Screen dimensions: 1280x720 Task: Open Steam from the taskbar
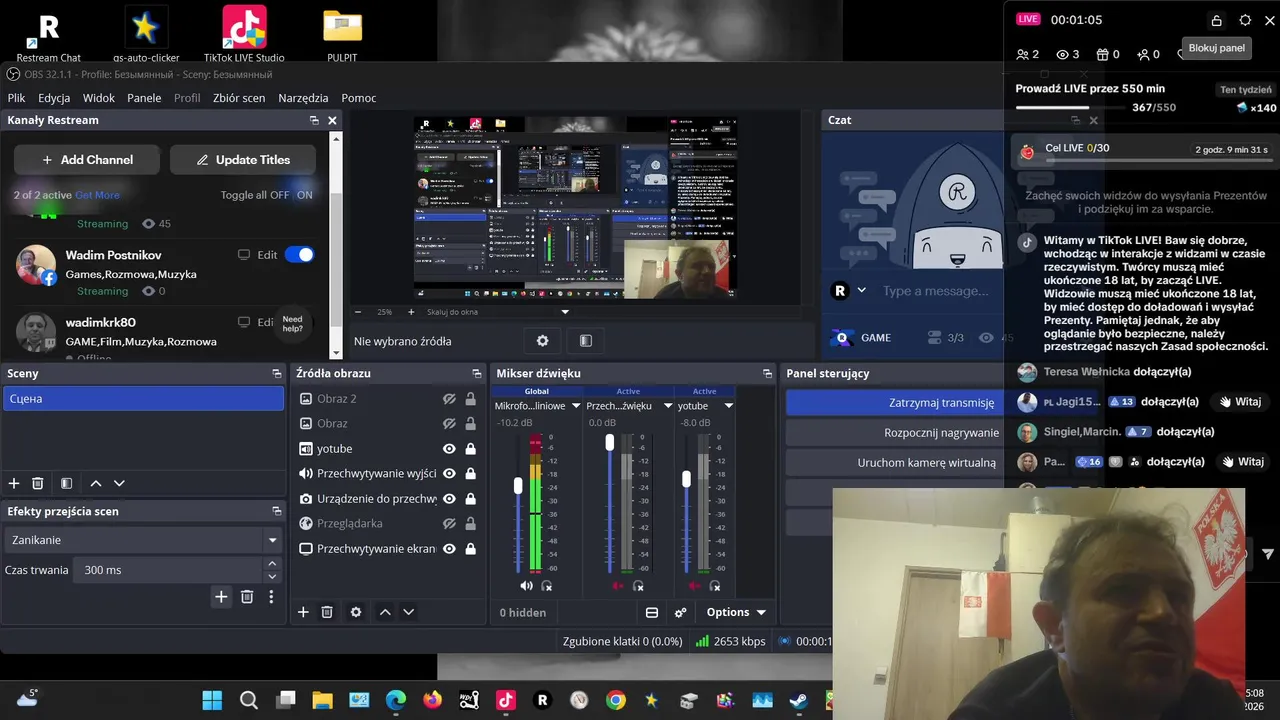click(x=798, y=700)
